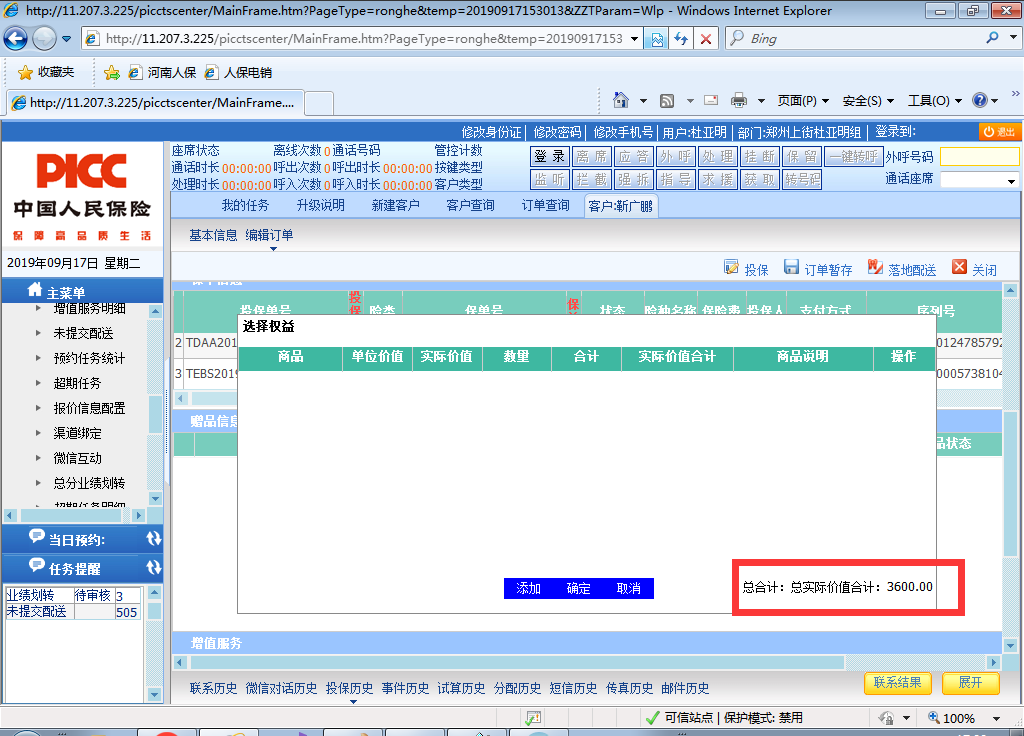
Task: Open the address bar history dropdown arrow
Action: (634, 39)
